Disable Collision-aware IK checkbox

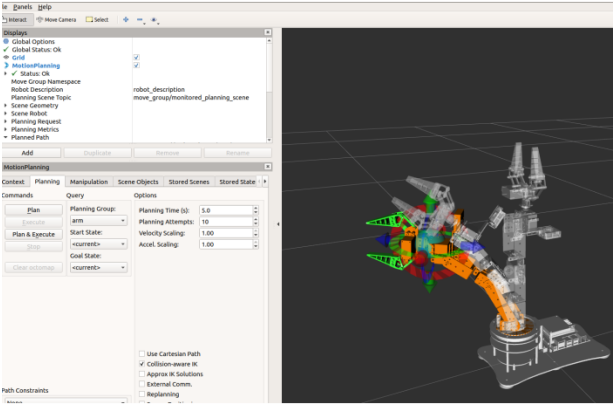pos(140,364)
